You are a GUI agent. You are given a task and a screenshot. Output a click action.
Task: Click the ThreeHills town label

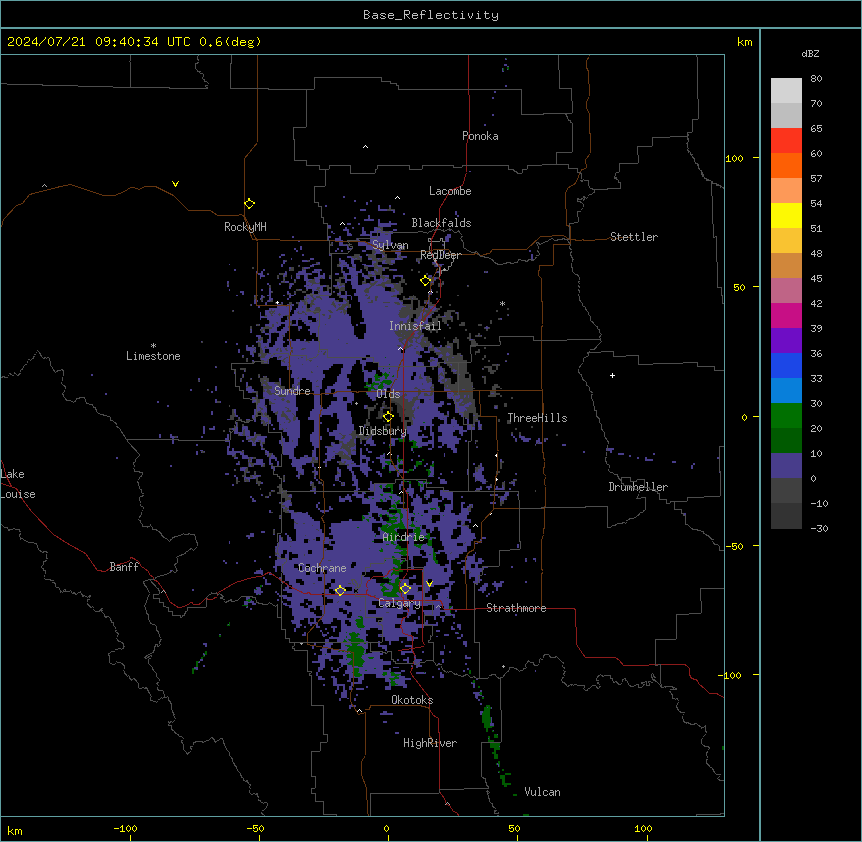pyautogui.click(x=537, y=418)
